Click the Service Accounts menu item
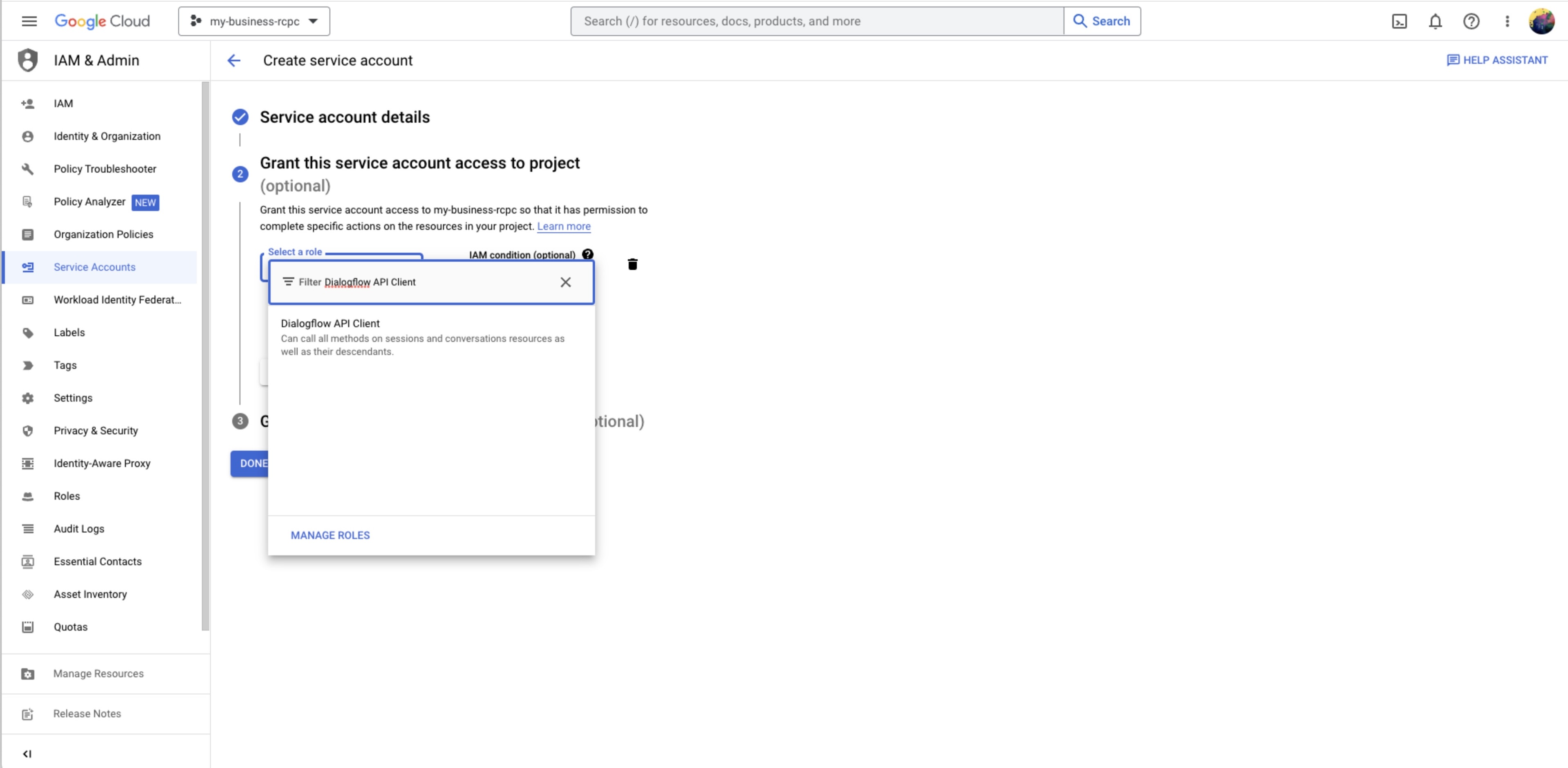 tap(95, 266)
